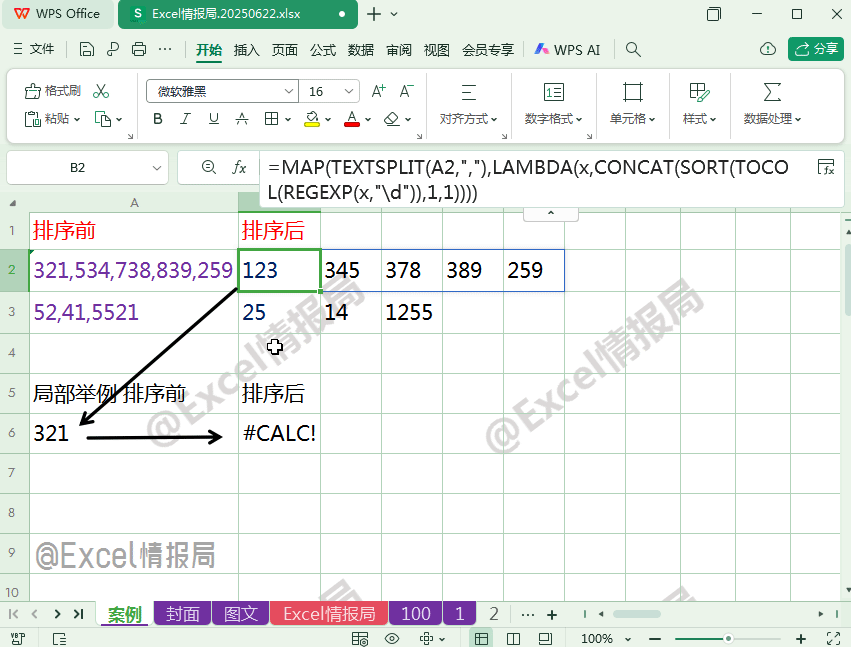Image resolution: width=851 pixels, height=647 pixels.
Task: Click the fx insert function icon
Action: (x=239, y=167)
